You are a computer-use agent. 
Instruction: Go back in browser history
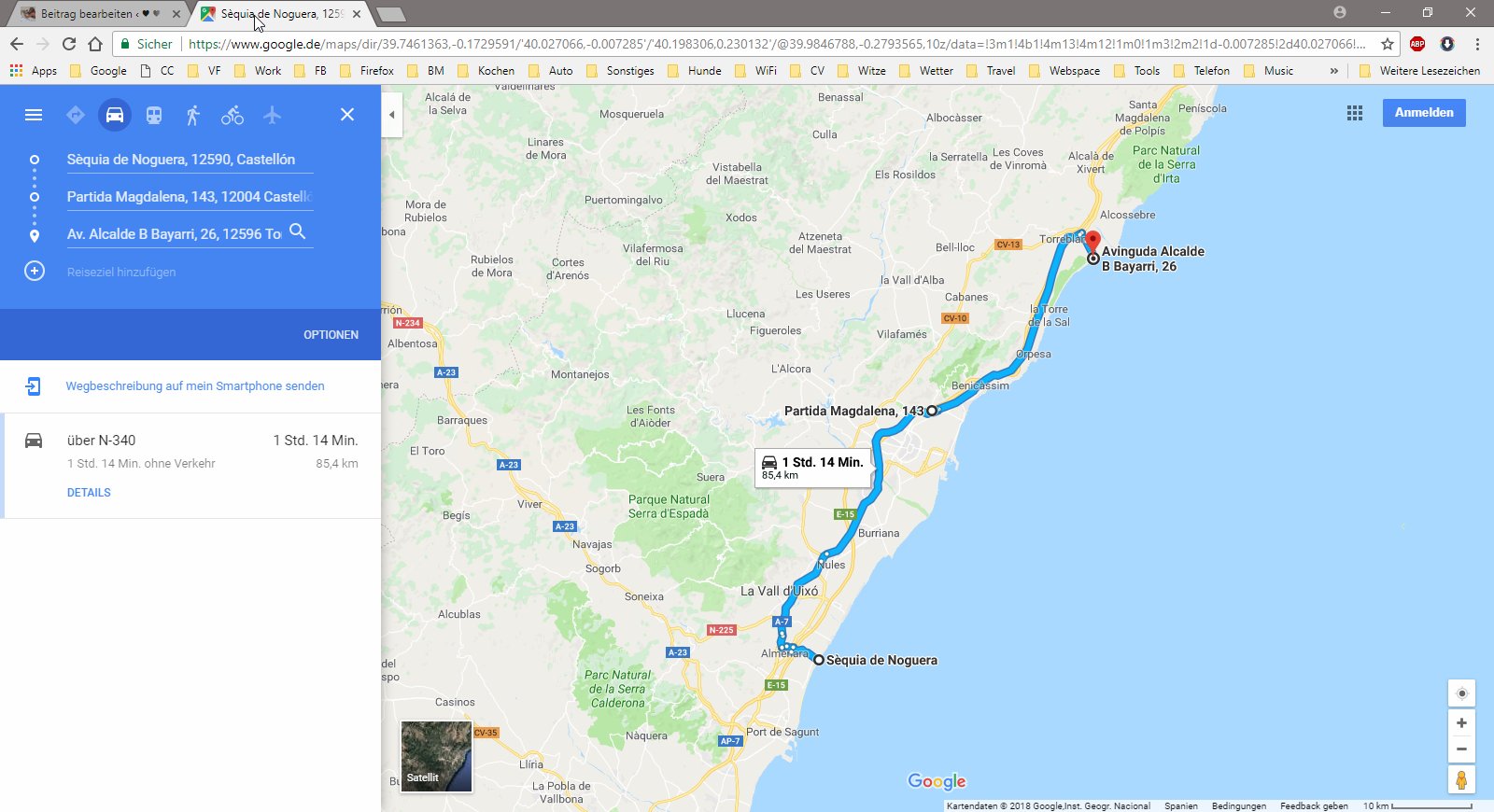pyautogui.click(x=17, y=44)
